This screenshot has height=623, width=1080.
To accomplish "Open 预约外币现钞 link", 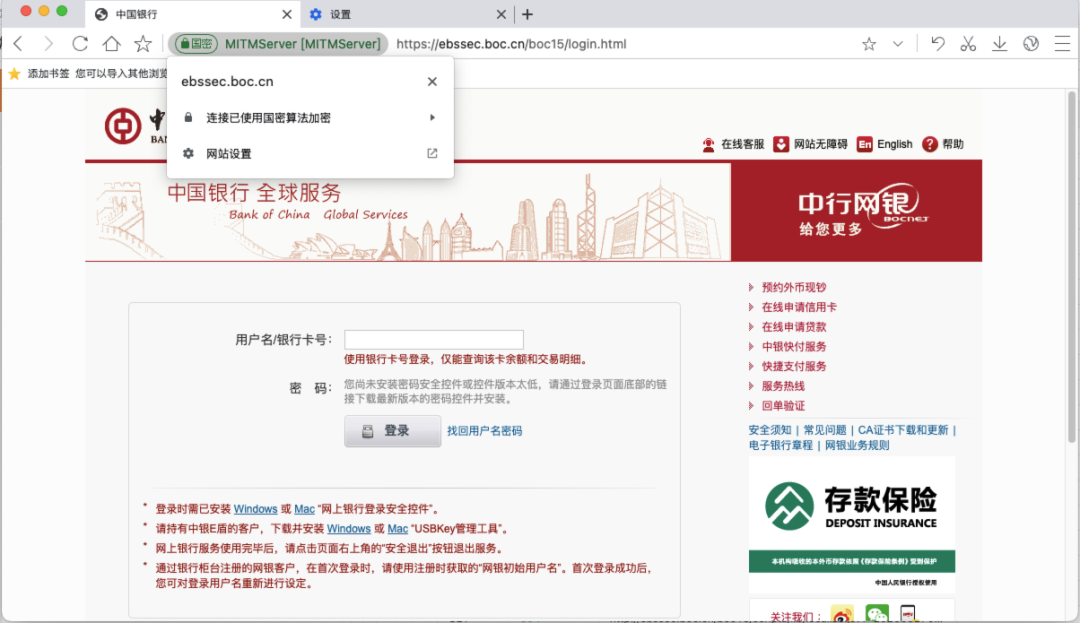I will (x=793, y=288).
